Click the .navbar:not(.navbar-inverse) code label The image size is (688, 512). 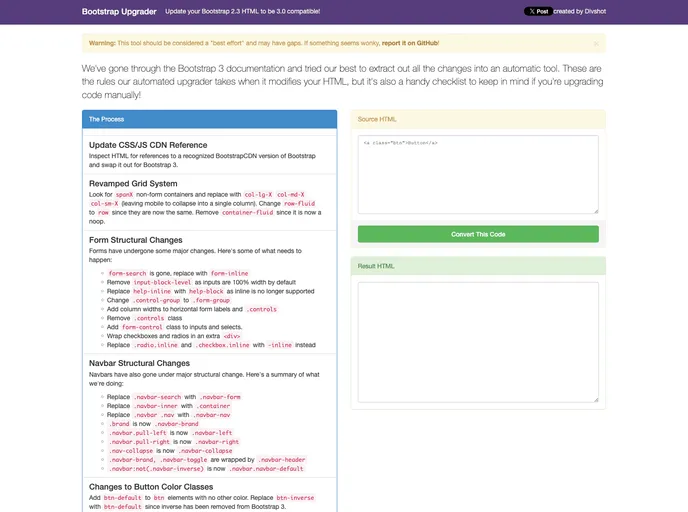click(x=156, y=469)
